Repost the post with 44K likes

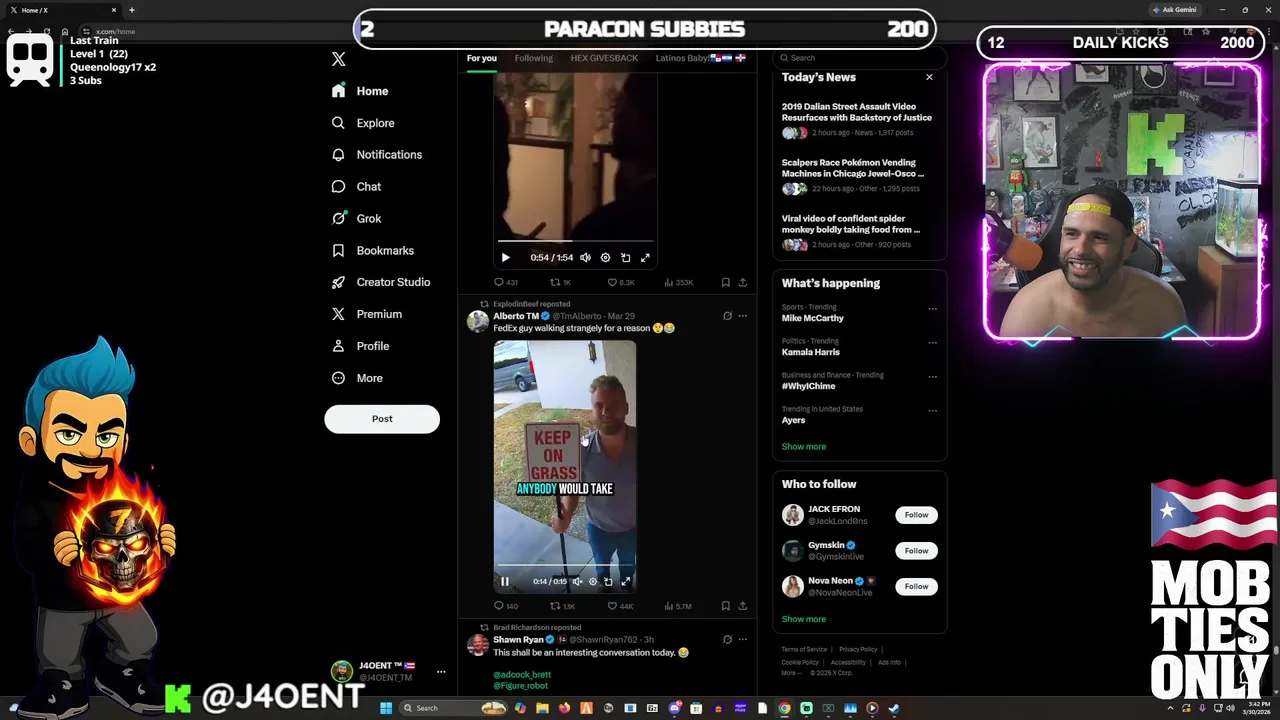pyautogui.click(x=562, y=606)
